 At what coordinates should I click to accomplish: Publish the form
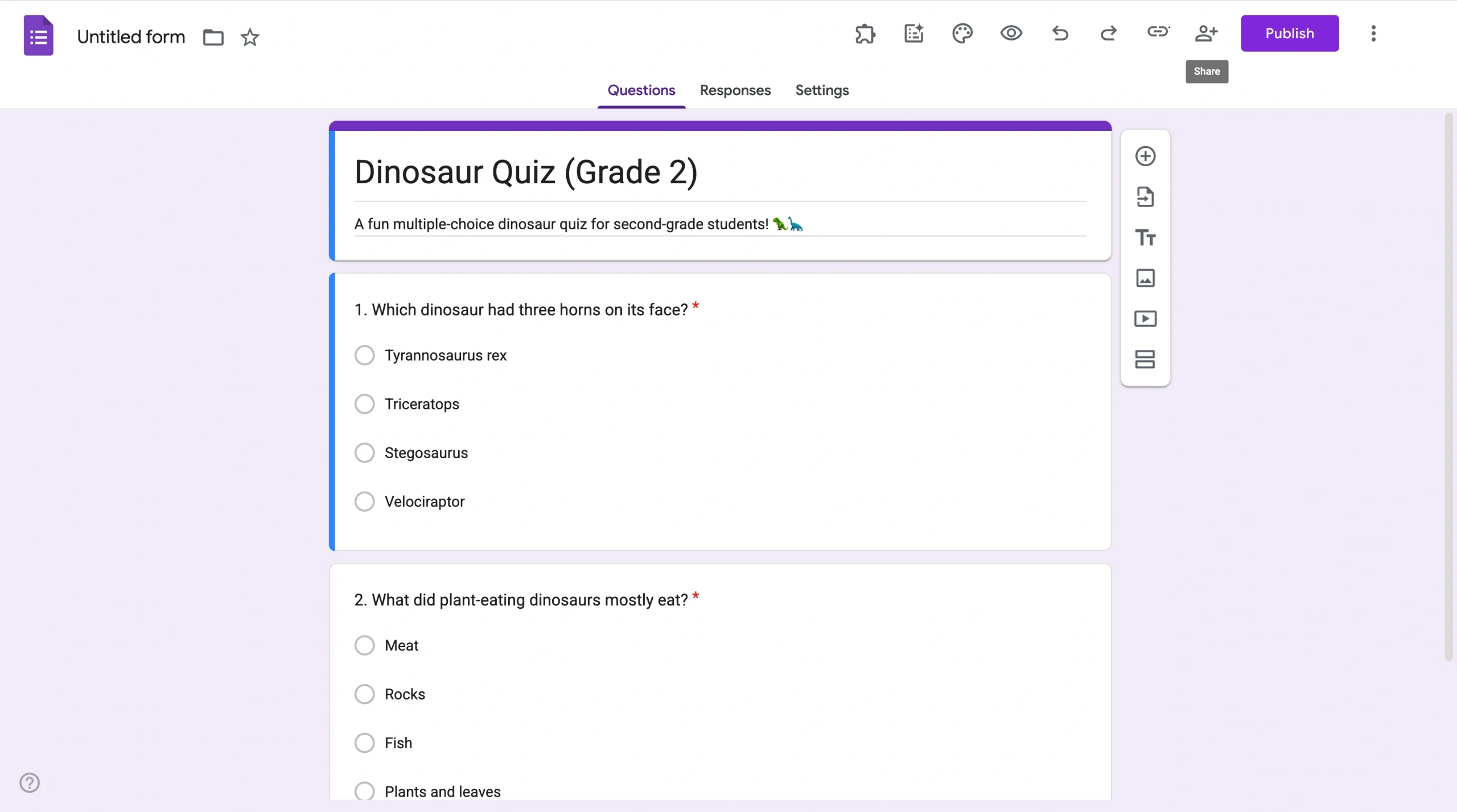(1289, 33)
